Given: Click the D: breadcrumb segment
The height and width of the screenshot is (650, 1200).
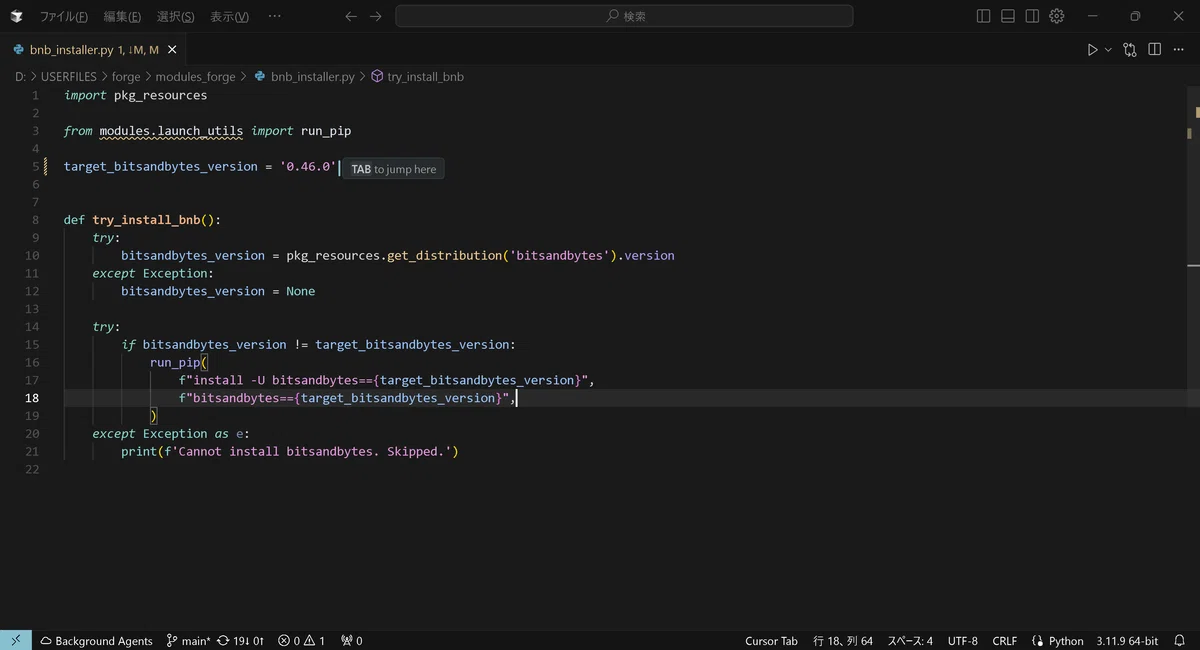Looking at the screenshot, I should pyautogui.click(x=20, y=76).
